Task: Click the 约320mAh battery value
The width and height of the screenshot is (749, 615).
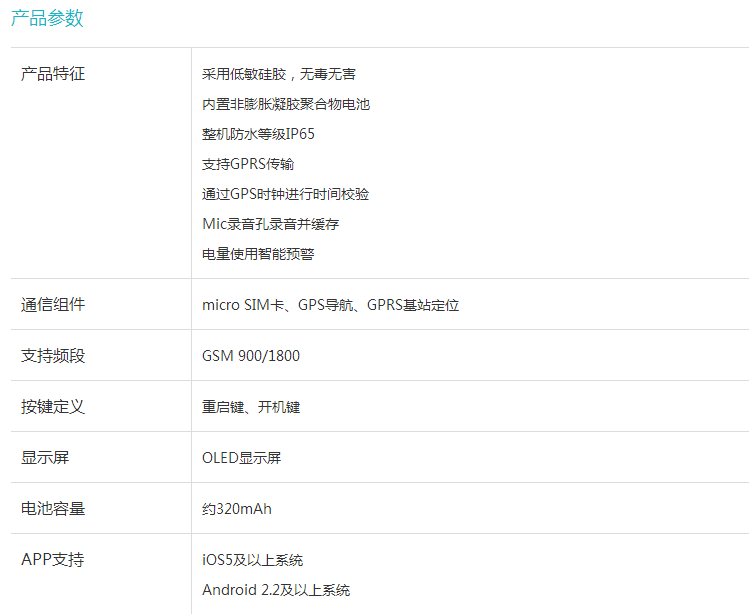Action: 237,509
